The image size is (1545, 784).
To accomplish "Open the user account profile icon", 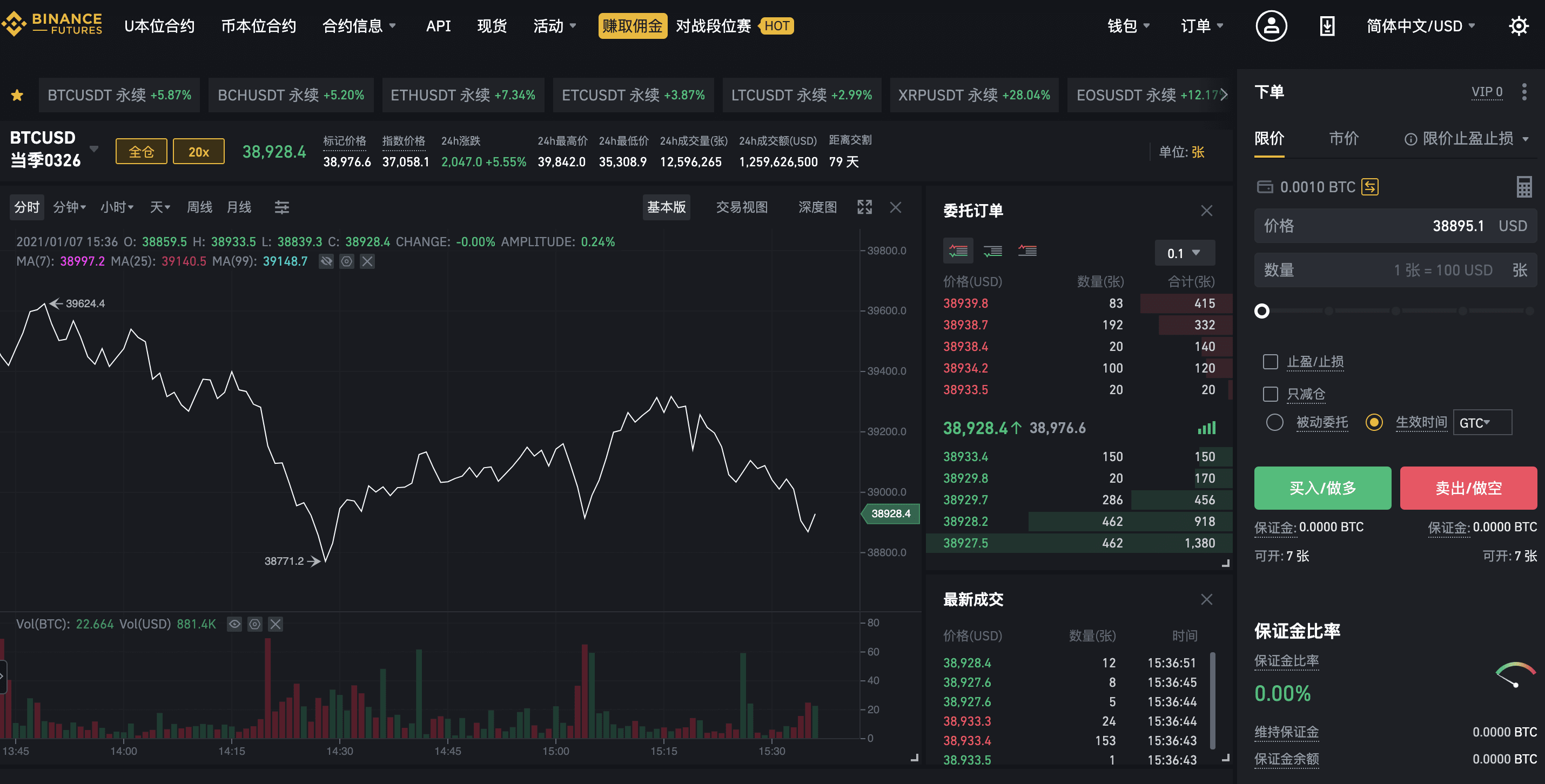I will coord(1271,26).
